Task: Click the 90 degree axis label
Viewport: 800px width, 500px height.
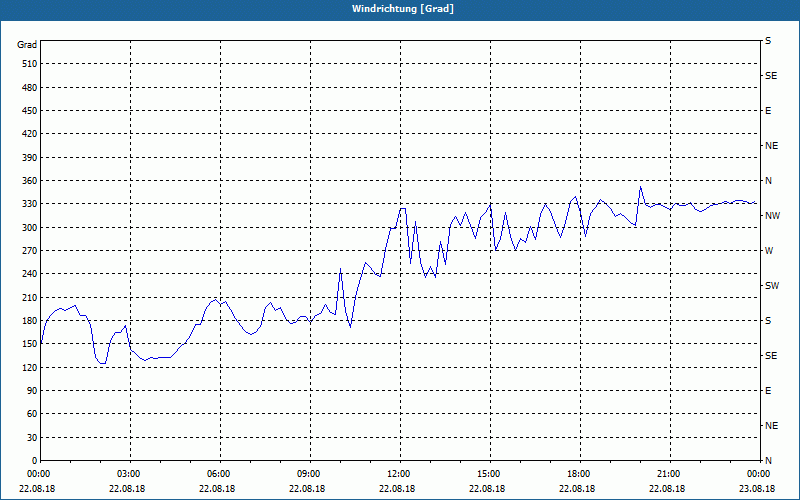Action: [x=32, y=390]
